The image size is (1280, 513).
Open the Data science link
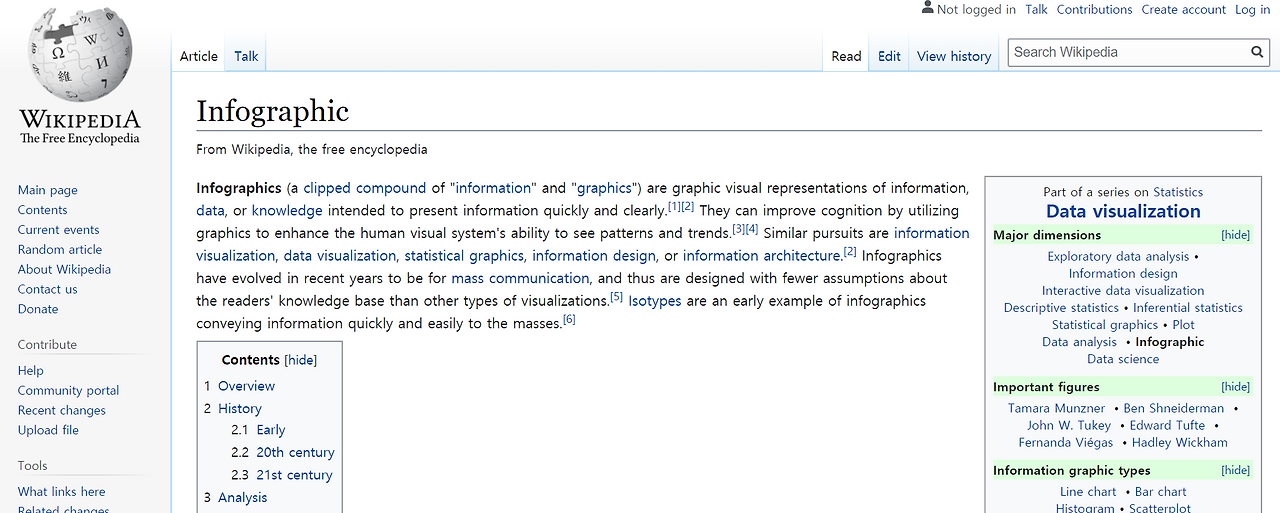pos(1123,359)
